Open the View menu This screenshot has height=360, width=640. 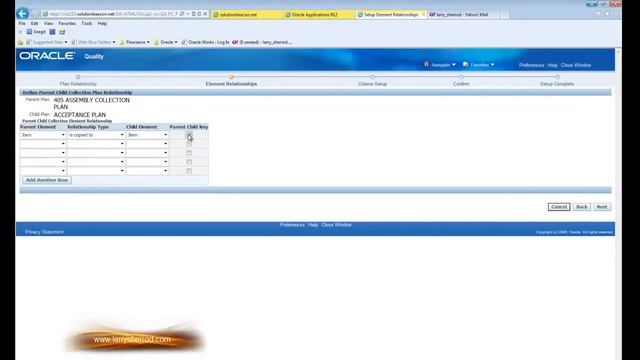(49, 24)
